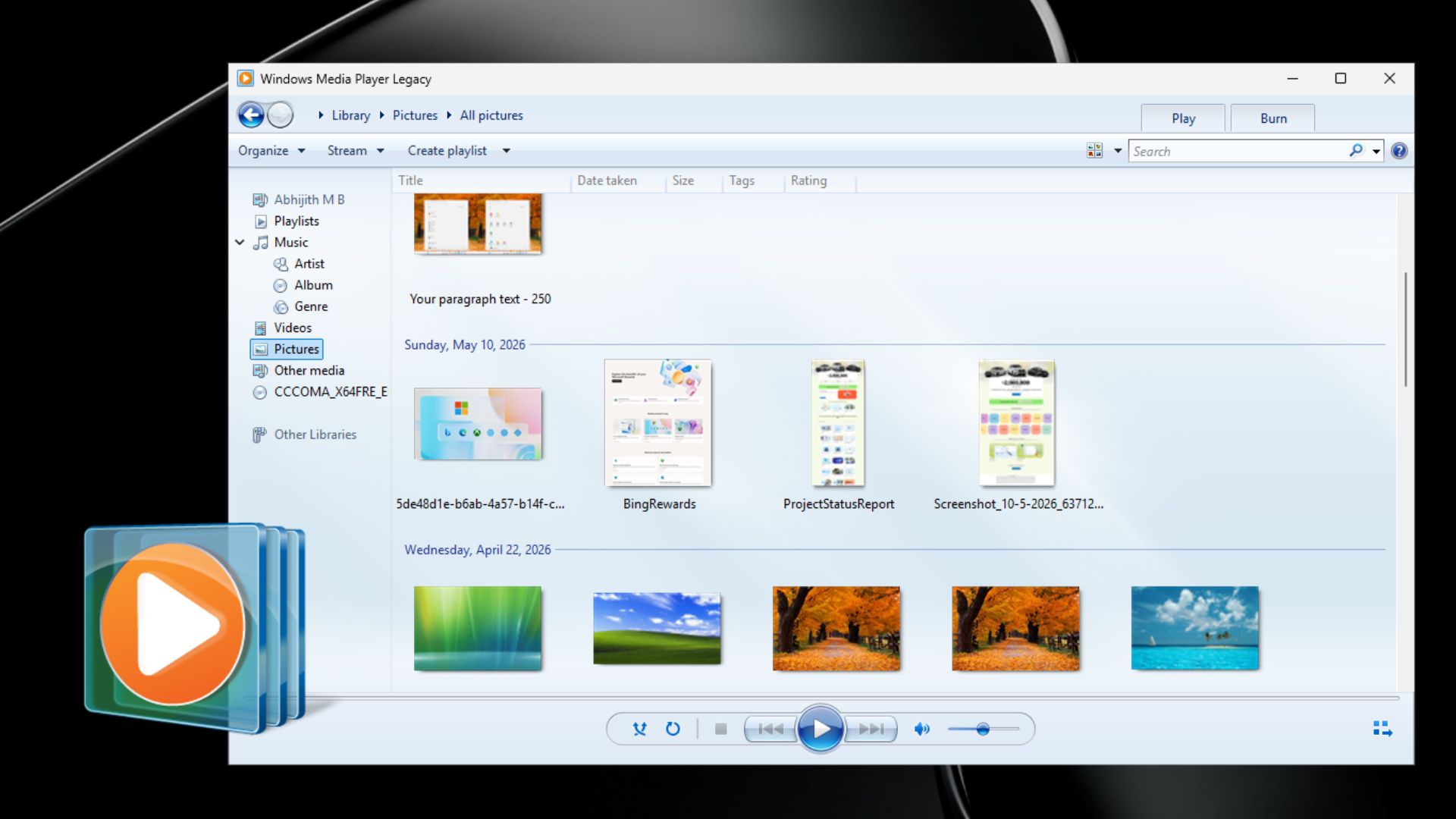Select the green Vista aurora wallpaper thumbnail

(x=478, y=628)
